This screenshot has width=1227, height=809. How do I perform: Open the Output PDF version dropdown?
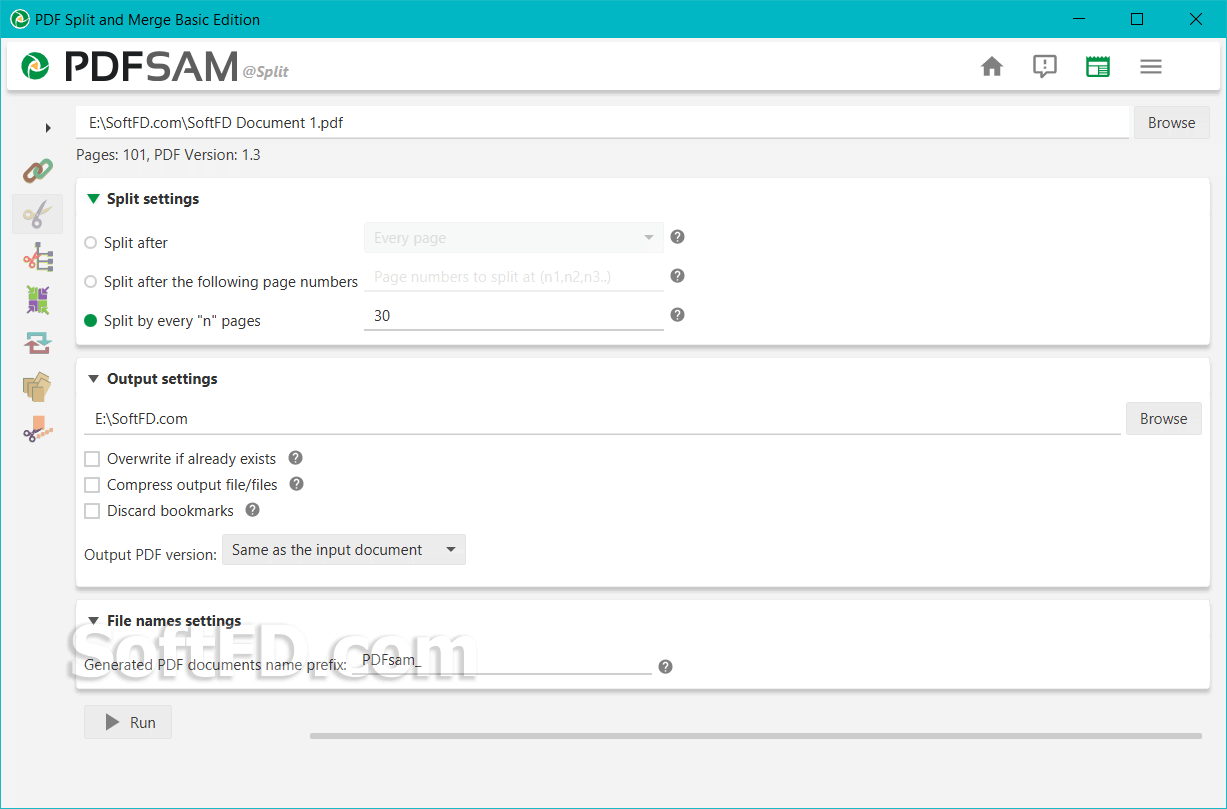[344, 550]
